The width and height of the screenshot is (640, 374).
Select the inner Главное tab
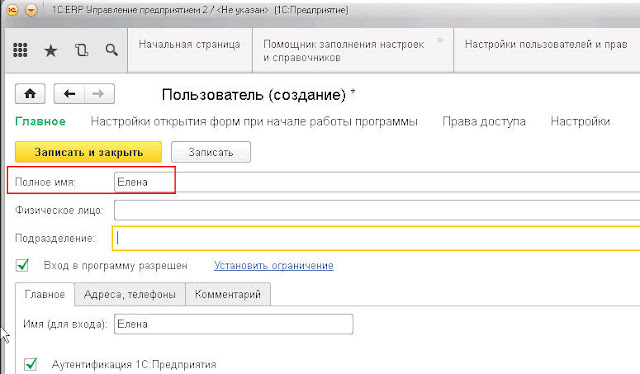[x=45, y=294]
